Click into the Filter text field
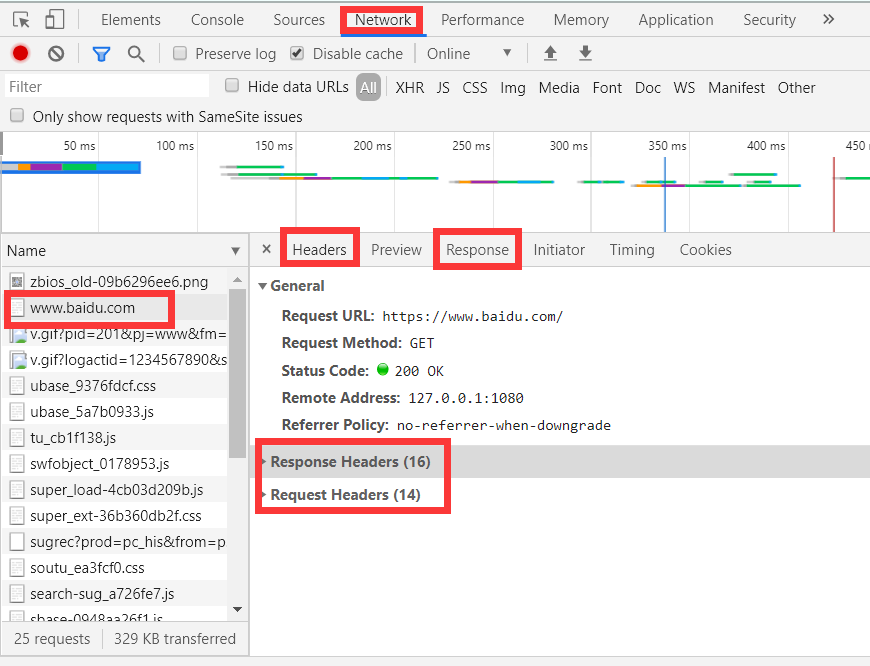The image size is (870, 666). [x=108, y=87]
